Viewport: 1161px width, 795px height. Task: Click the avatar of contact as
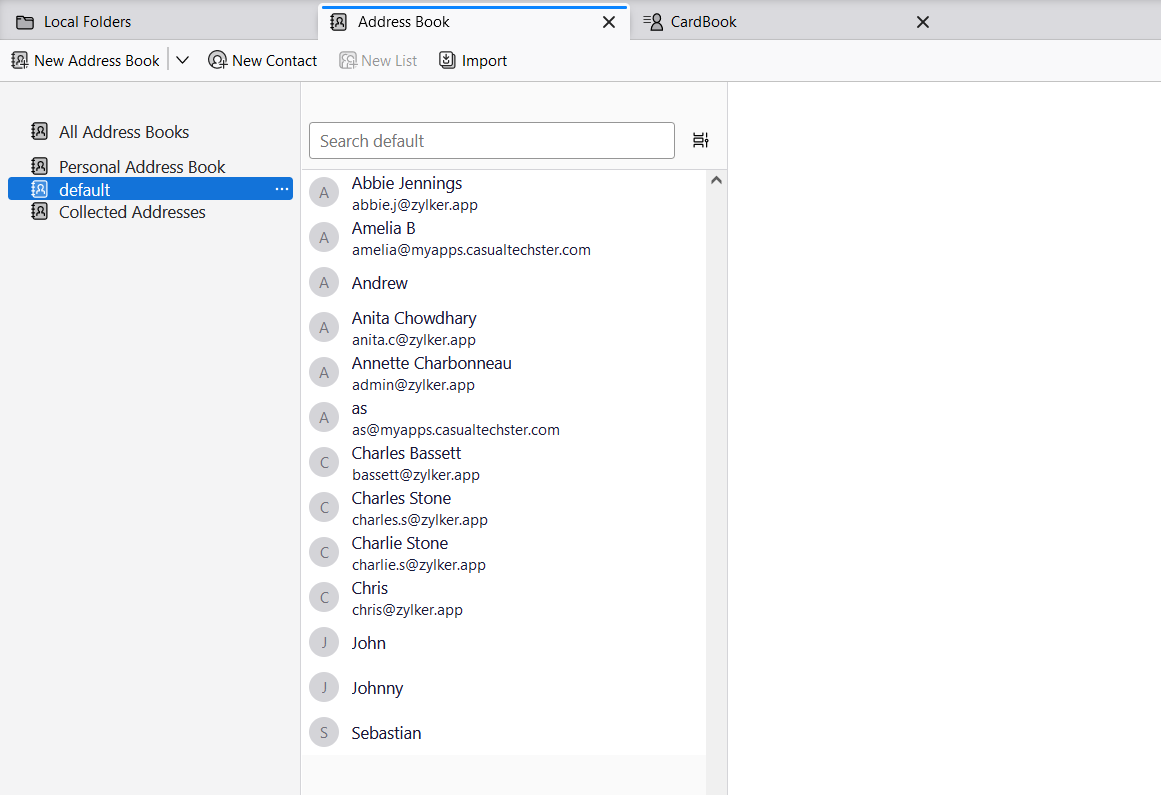coord(324,418)
